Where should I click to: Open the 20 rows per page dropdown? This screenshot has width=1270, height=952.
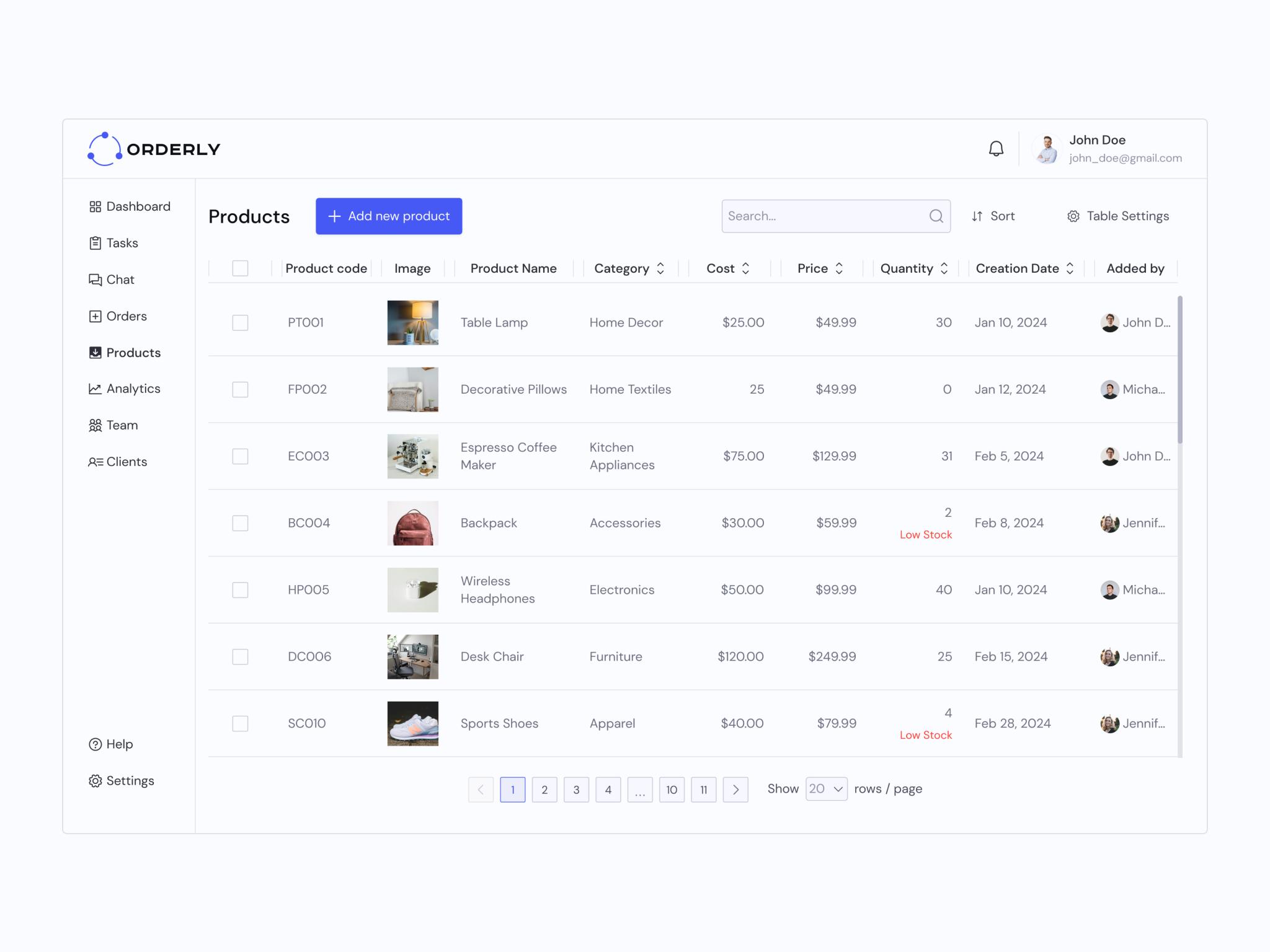pyautogui.click(x=826, y=789)
